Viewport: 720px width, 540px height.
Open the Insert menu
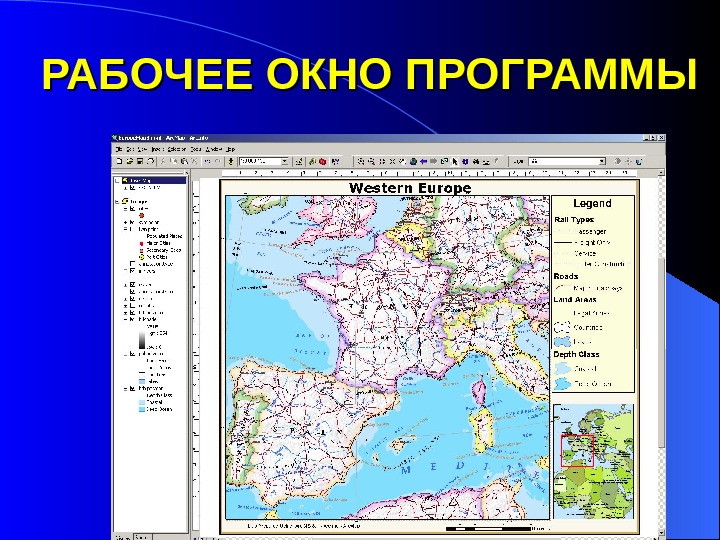[157, 149]
